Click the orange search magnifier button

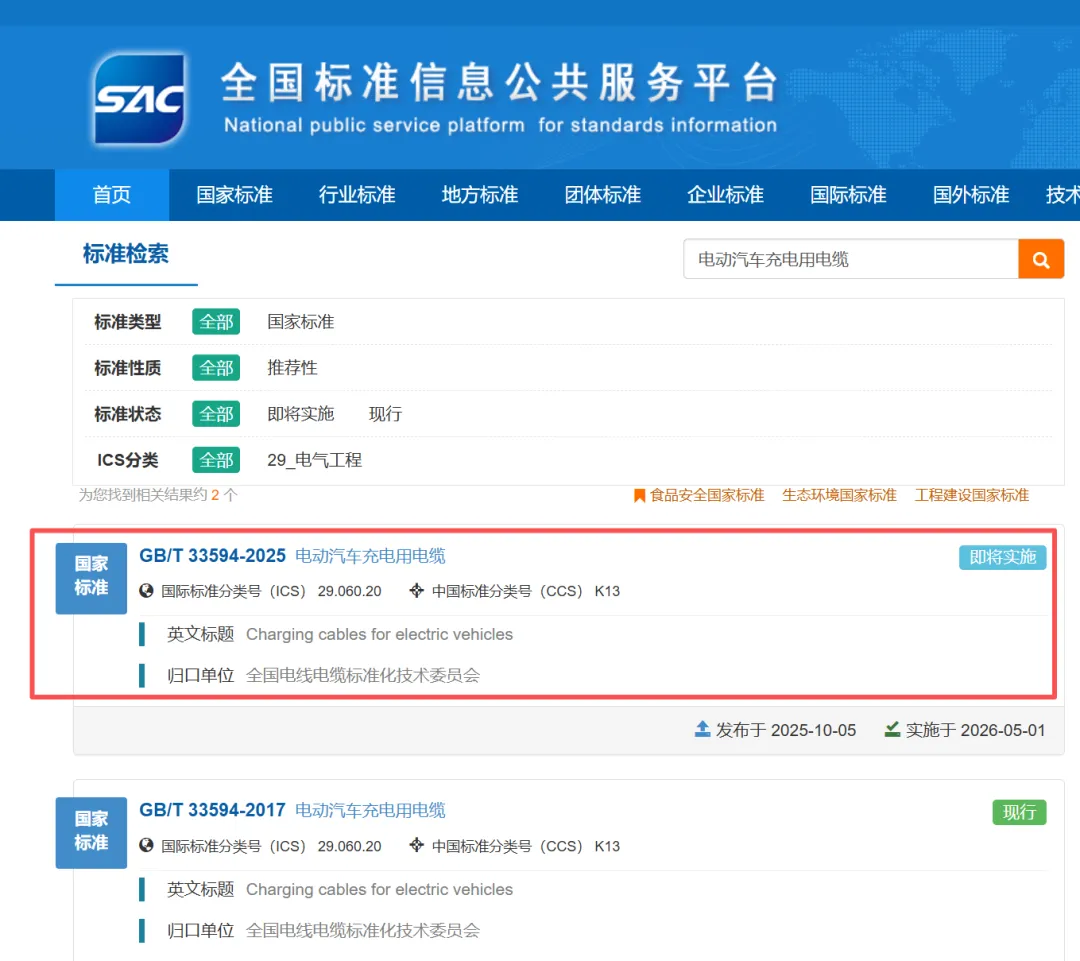pos(1041,259)
